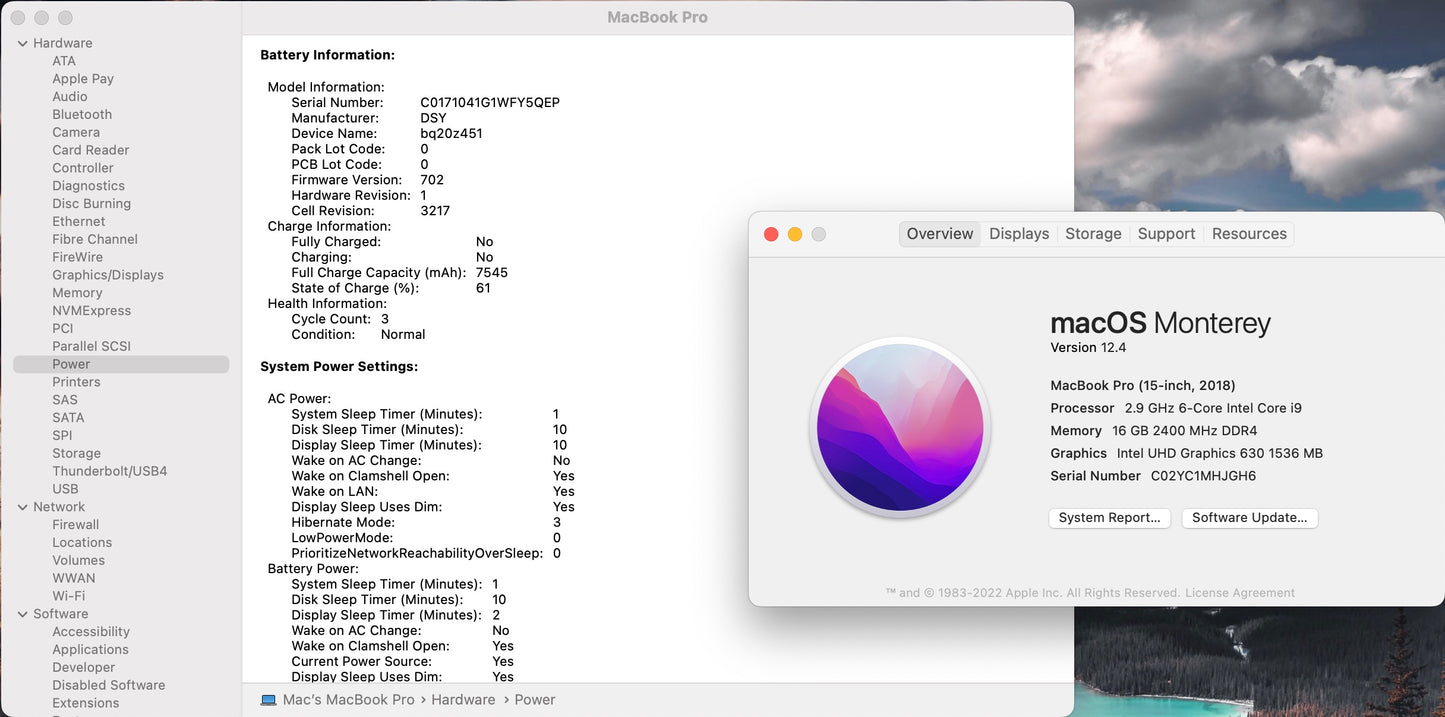
Task: Select Thunderbolt/USB4 in the hardware list
Action: [110, 471]
